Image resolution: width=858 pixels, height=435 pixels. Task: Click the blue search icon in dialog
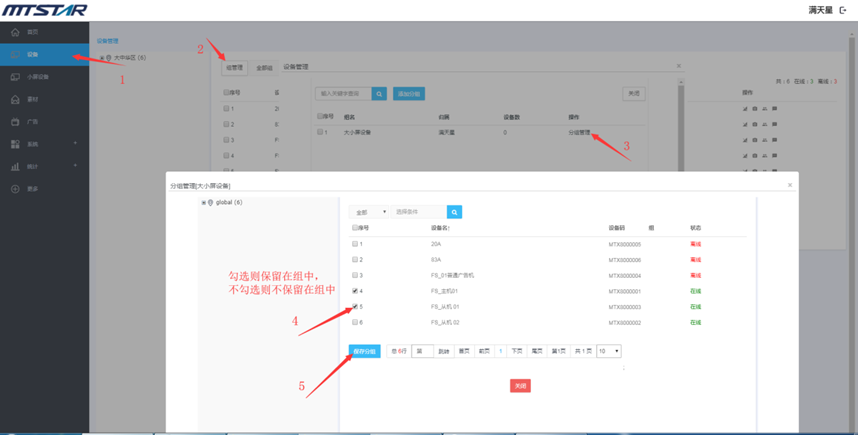pos(455,212)
